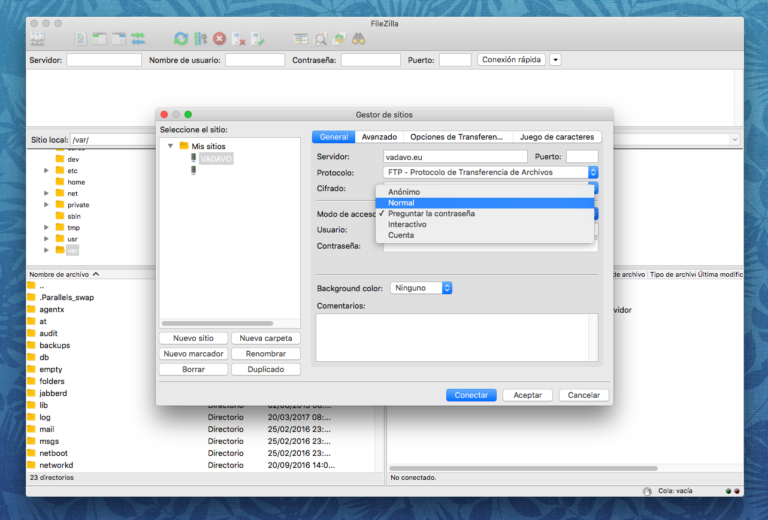The width and height of the screenshot is (768, 520).
Task: Choose Preguntar la contraseña option
Action: (x=484, y=213)
